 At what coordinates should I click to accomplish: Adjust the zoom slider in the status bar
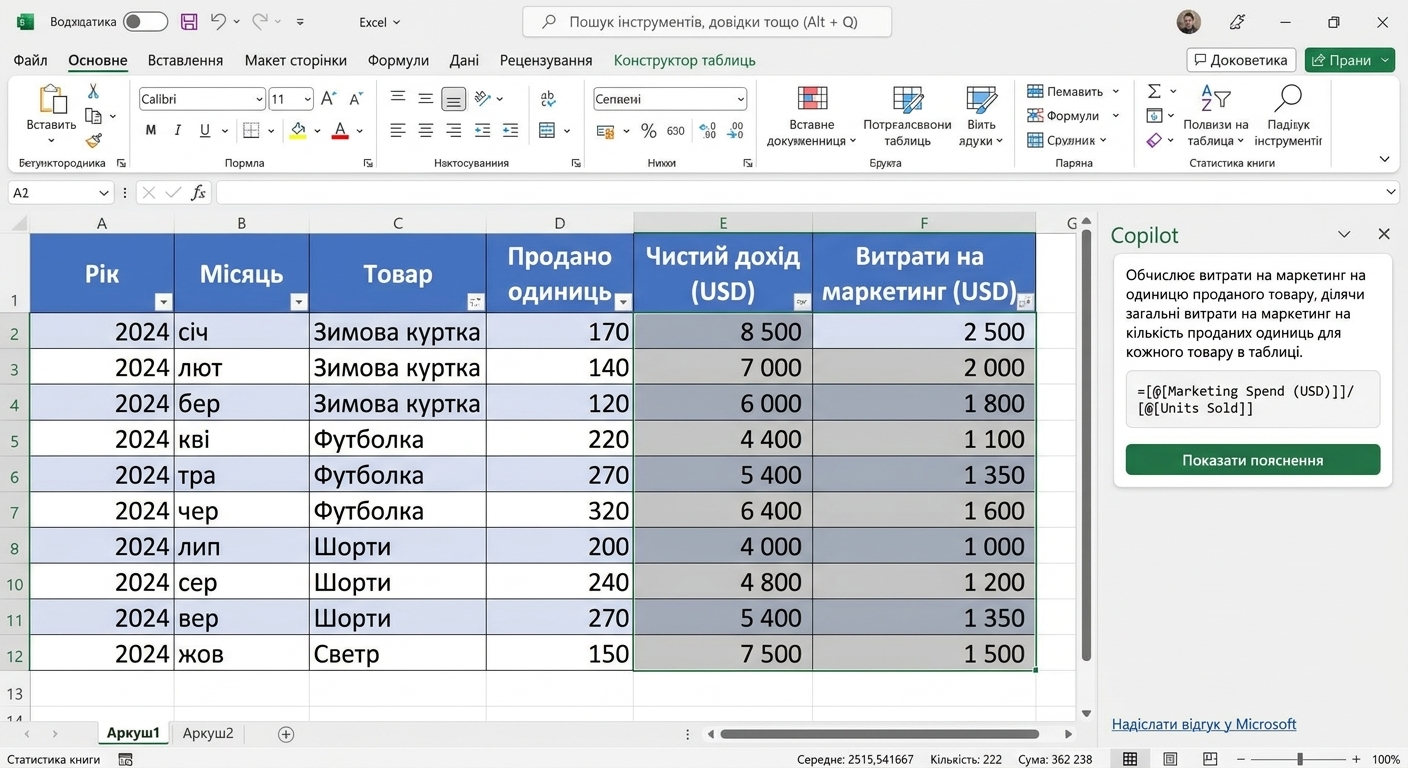pos(1299,759)
